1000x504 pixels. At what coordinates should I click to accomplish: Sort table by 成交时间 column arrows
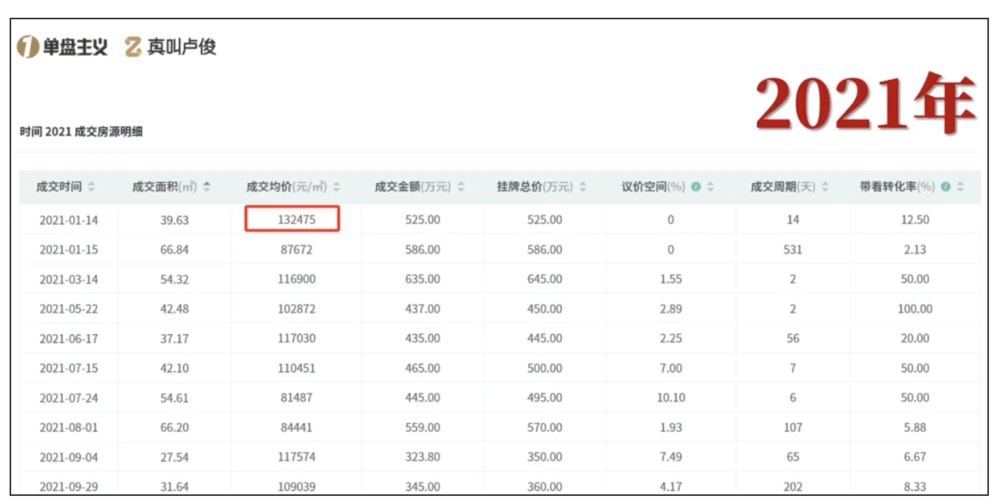(x=92, y=187)
